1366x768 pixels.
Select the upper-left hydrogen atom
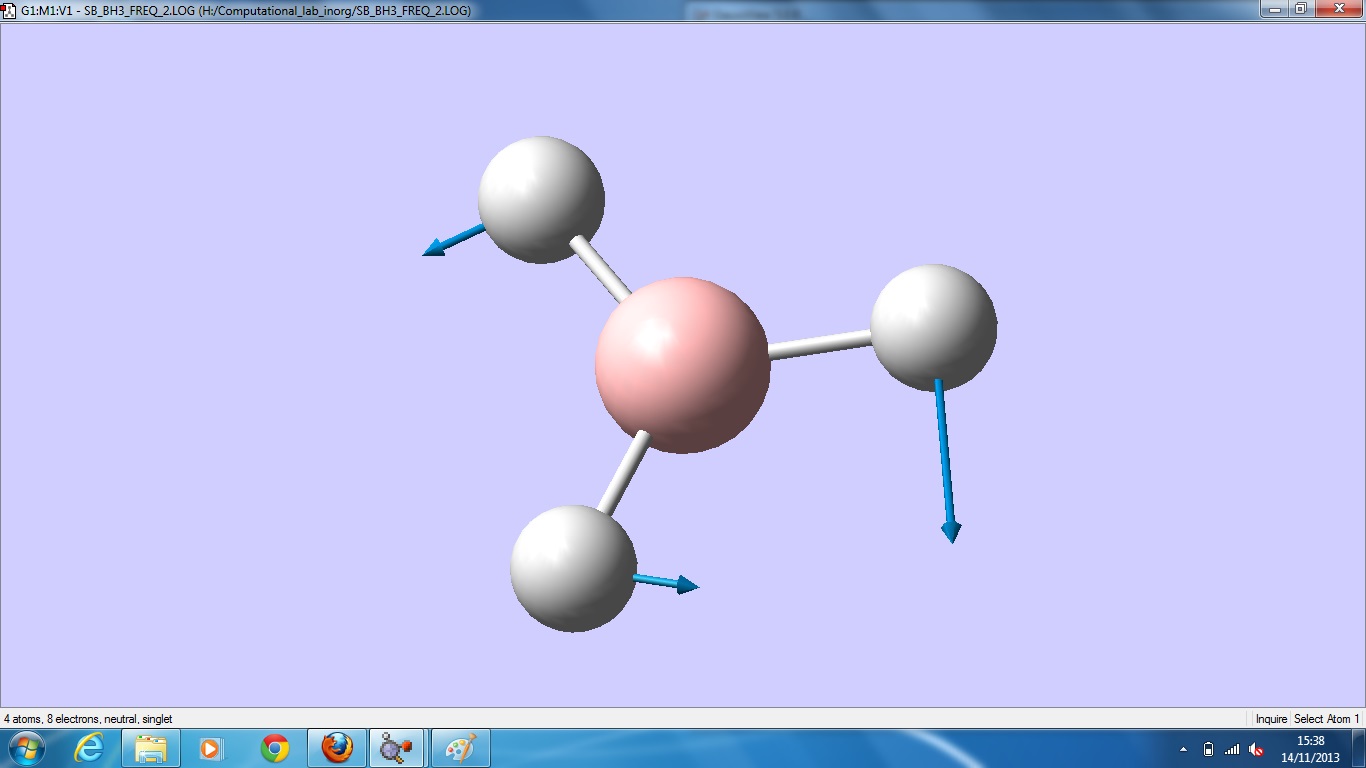click(541, 200)
